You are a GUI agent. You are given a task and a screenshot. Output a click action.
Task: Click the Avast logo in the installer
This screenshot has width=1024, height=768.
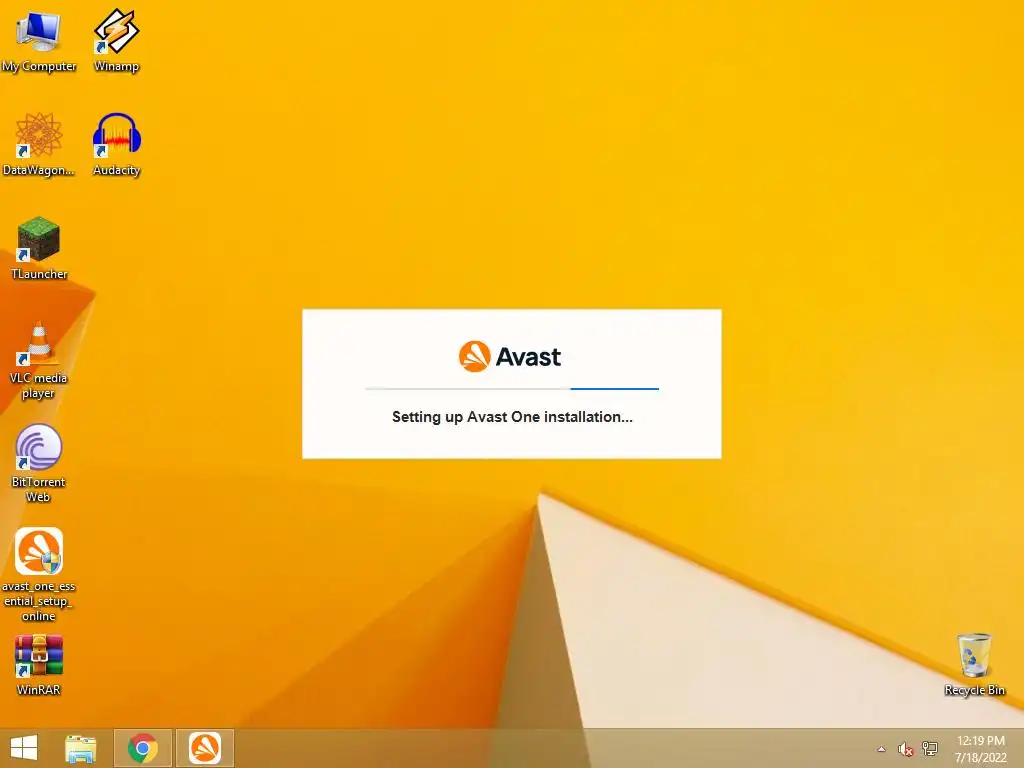[x=510, y=357]
